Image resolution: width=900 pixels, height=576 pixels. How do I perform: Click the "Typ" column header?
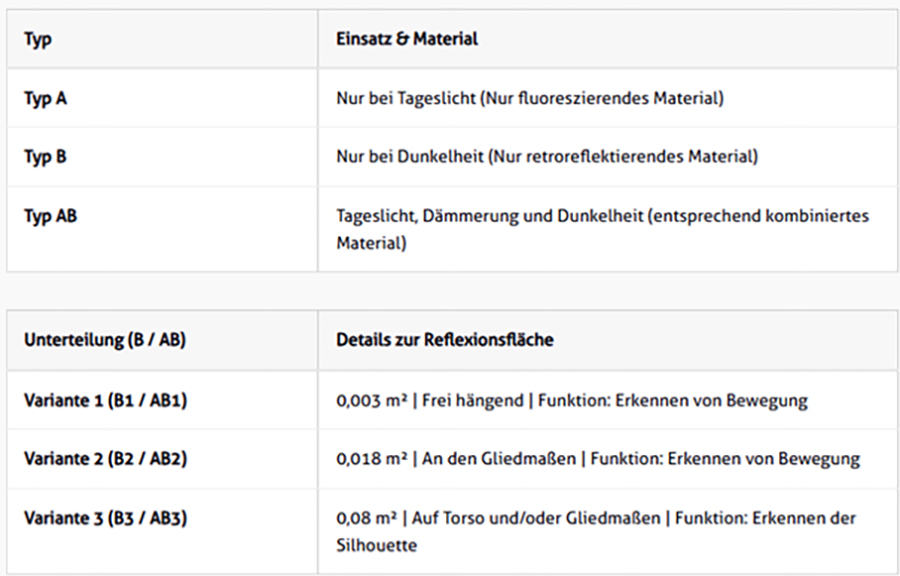37,39
